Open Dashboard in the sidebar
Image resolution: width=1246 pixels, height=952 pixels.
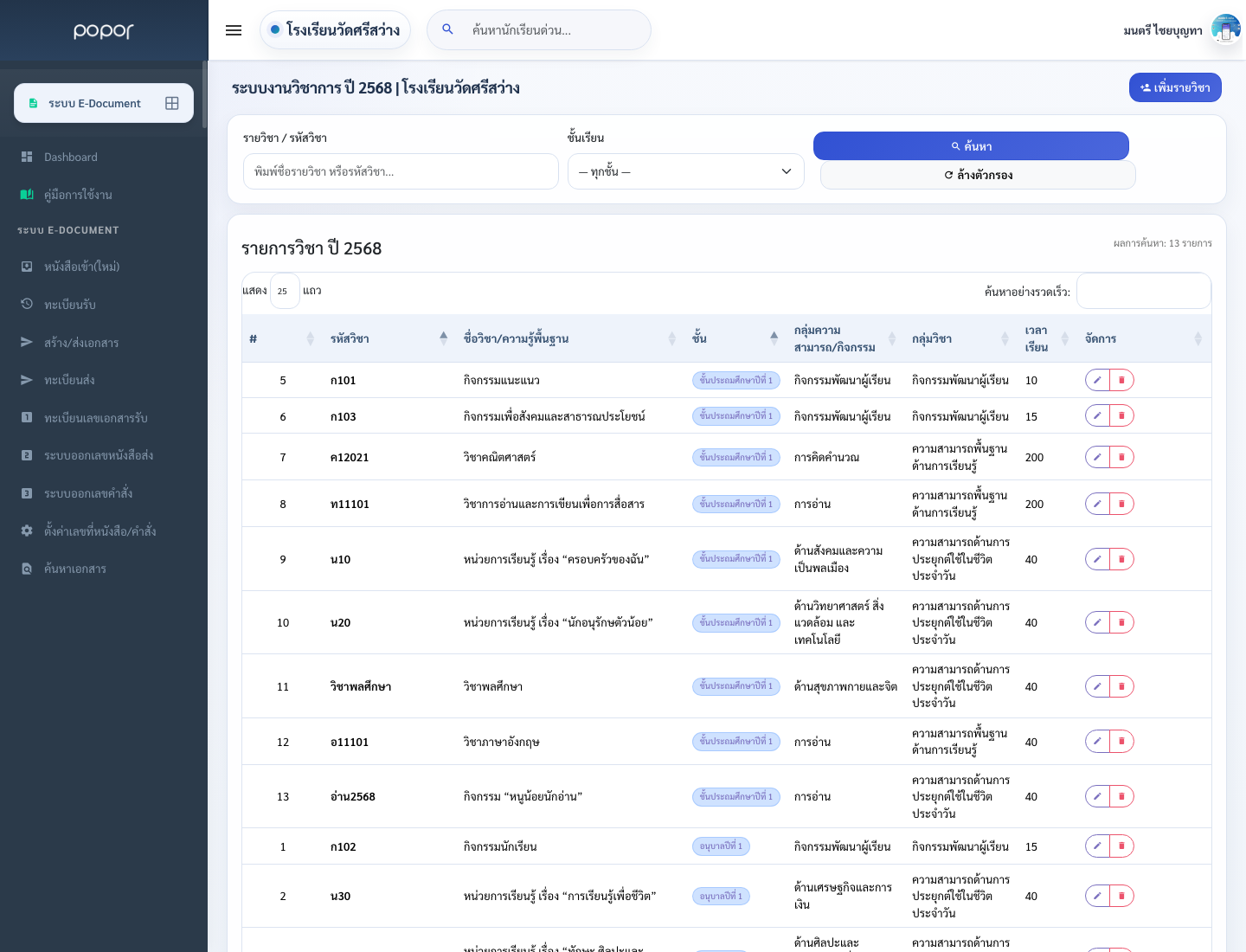click(x=71, y=157)
